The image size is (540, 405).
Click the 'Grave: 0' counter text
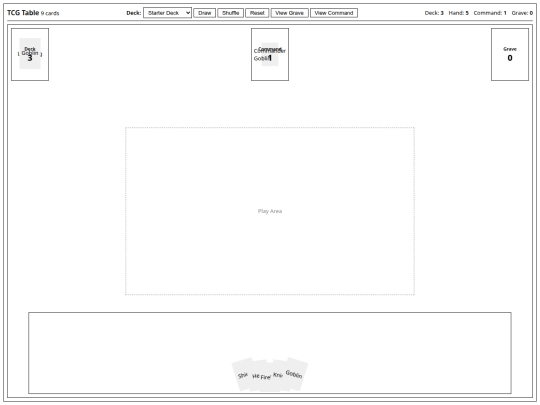click(522, 13)
